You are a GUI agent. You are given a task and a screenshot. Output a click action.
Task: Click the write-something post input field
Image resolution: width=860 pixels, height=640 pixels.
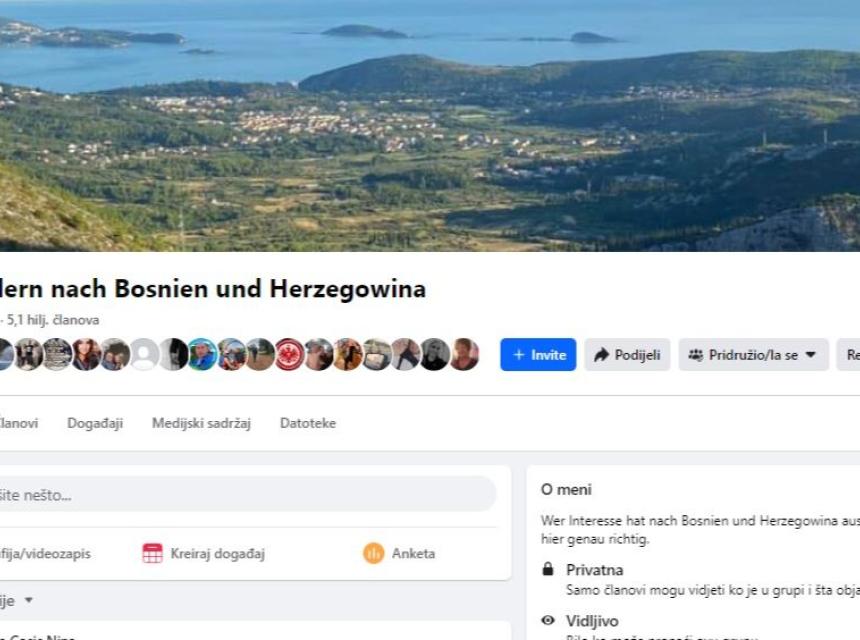(240, 494)
